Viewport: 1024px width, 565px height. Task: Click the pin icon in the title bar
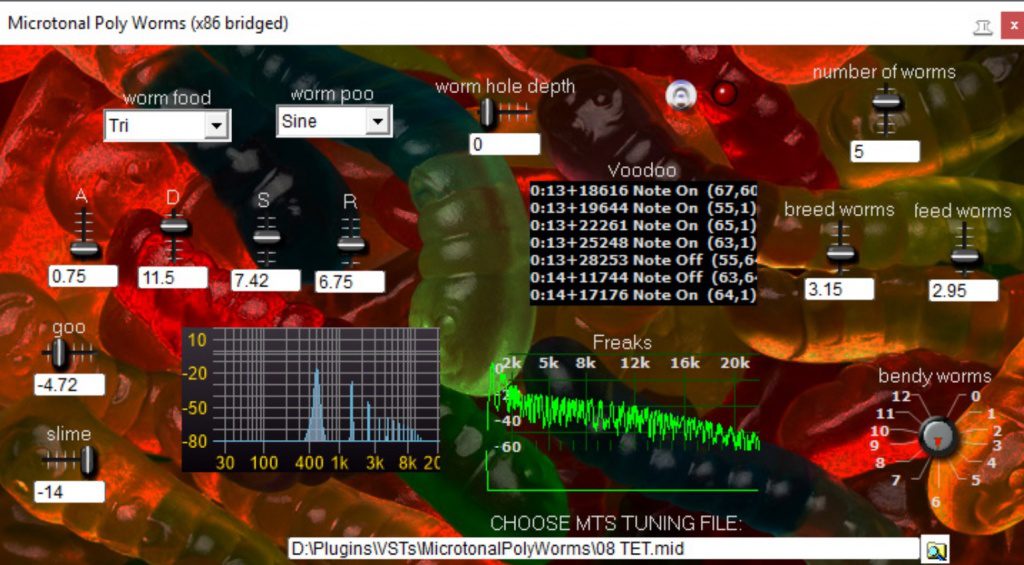pos(983,27)
